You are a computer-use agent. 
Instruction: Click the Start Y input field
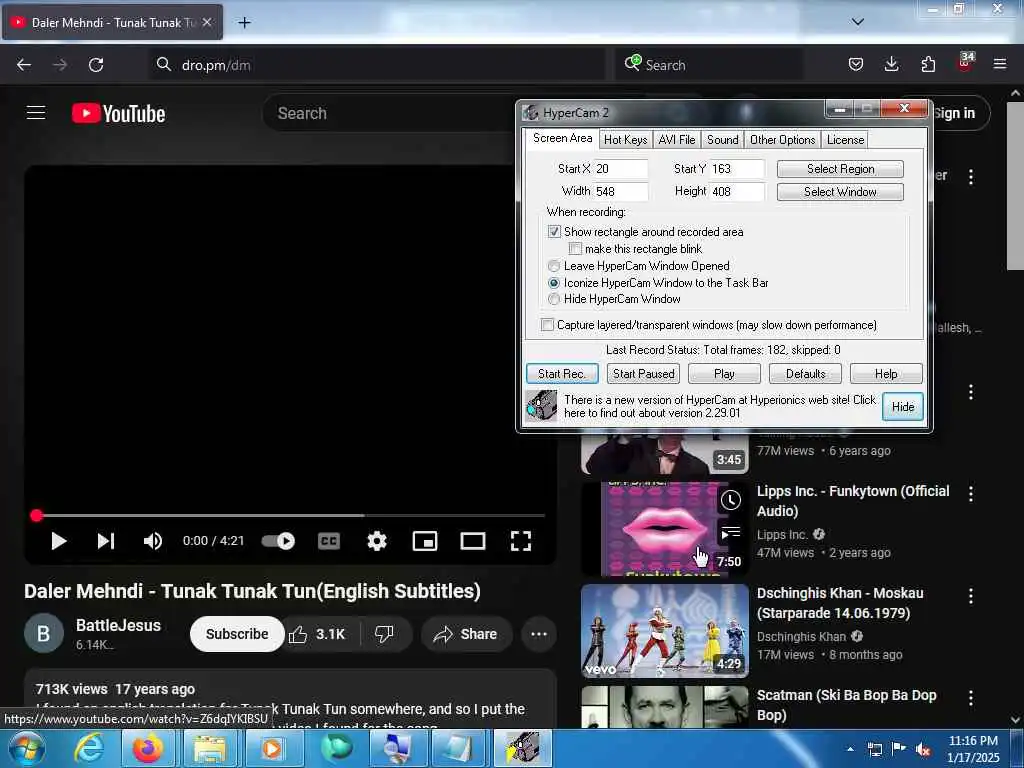point(737,168)
